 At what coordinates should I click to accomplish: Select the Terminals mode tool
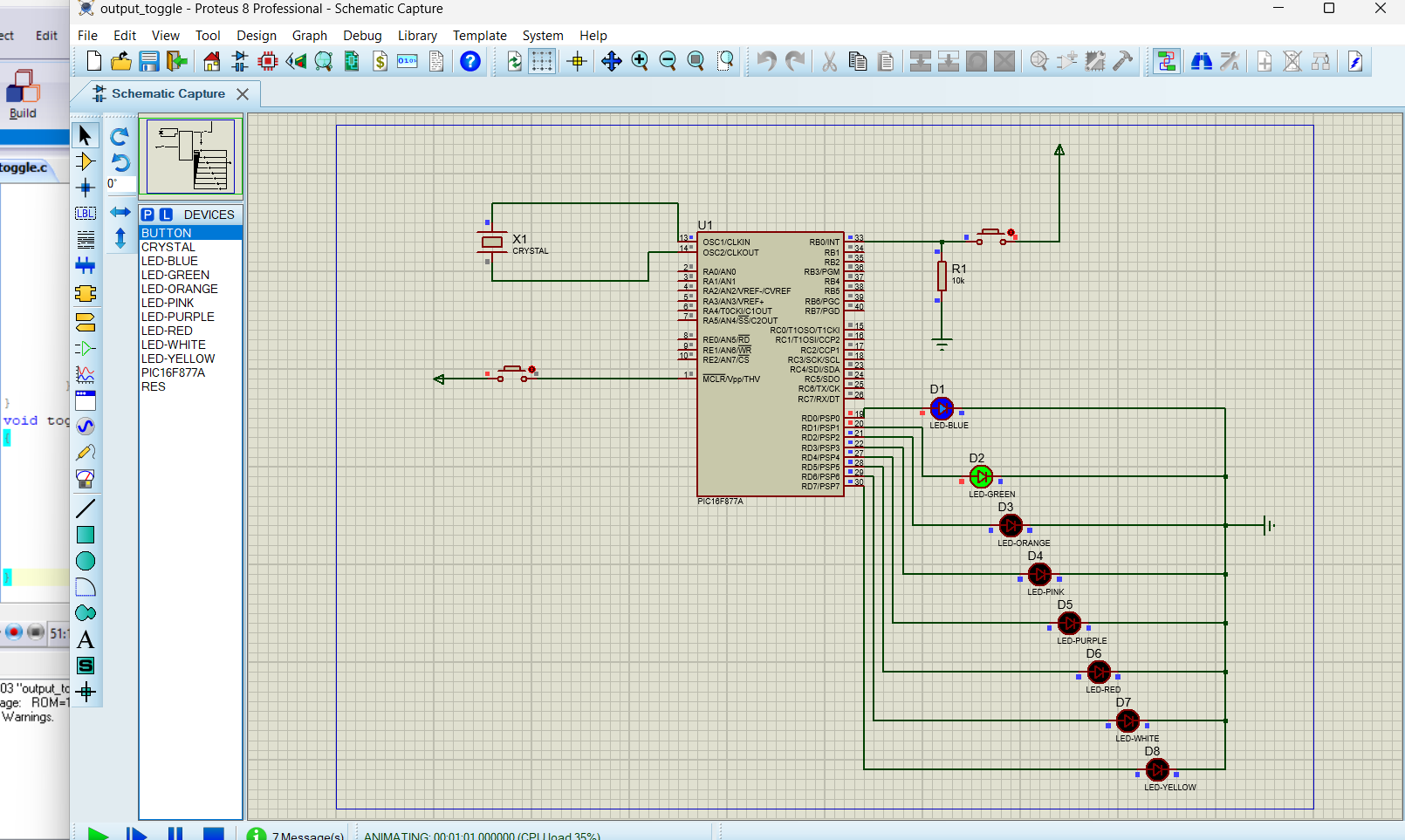click(x=86, y=322)
